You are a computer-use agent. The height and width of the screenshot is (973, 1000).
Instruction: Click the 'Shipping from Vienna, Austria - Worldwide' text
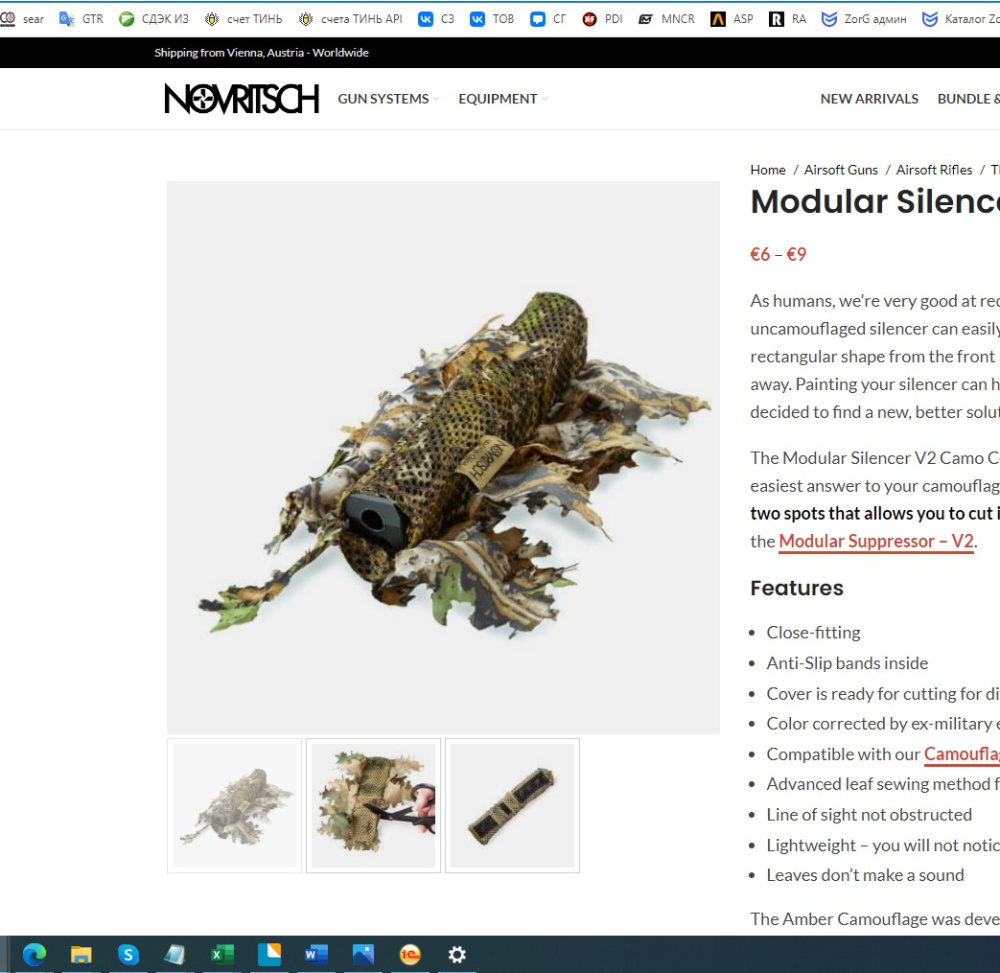[261, 53]
